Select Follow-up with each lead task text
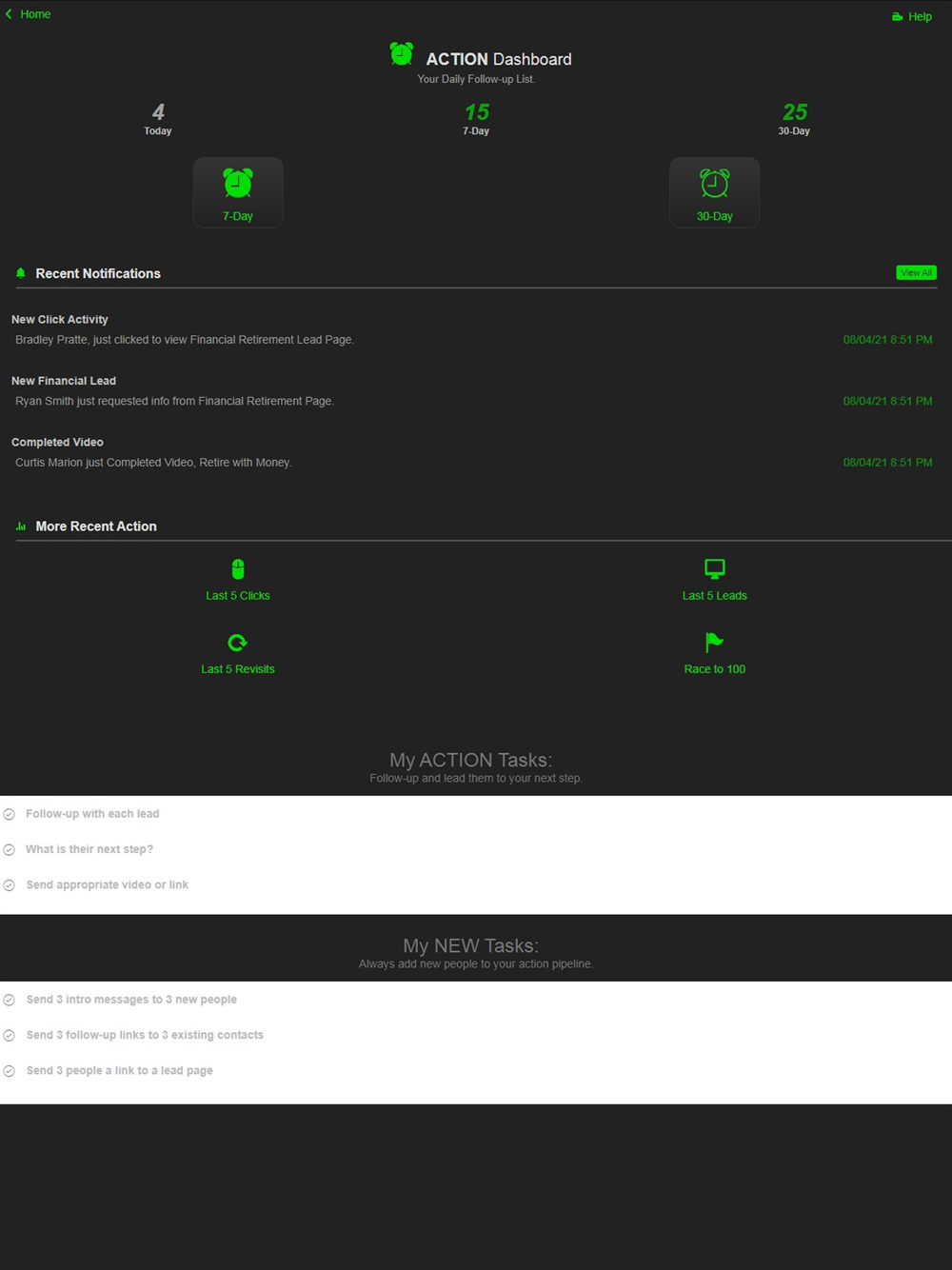This screenshot has height=1270, width=952. (92, 814)
